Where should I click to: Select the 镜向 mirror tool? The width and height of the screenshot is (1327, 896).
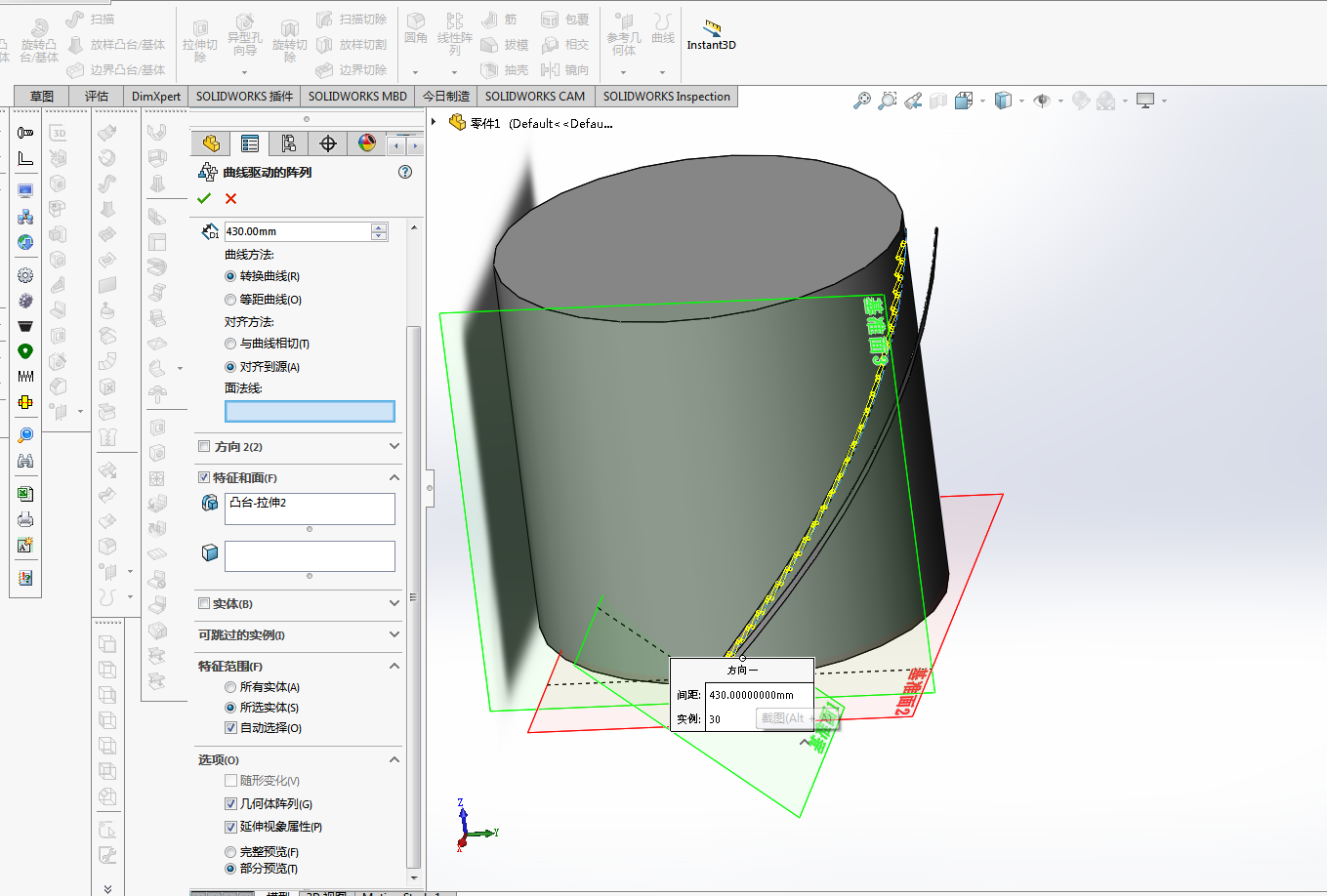tap(564, 70)
